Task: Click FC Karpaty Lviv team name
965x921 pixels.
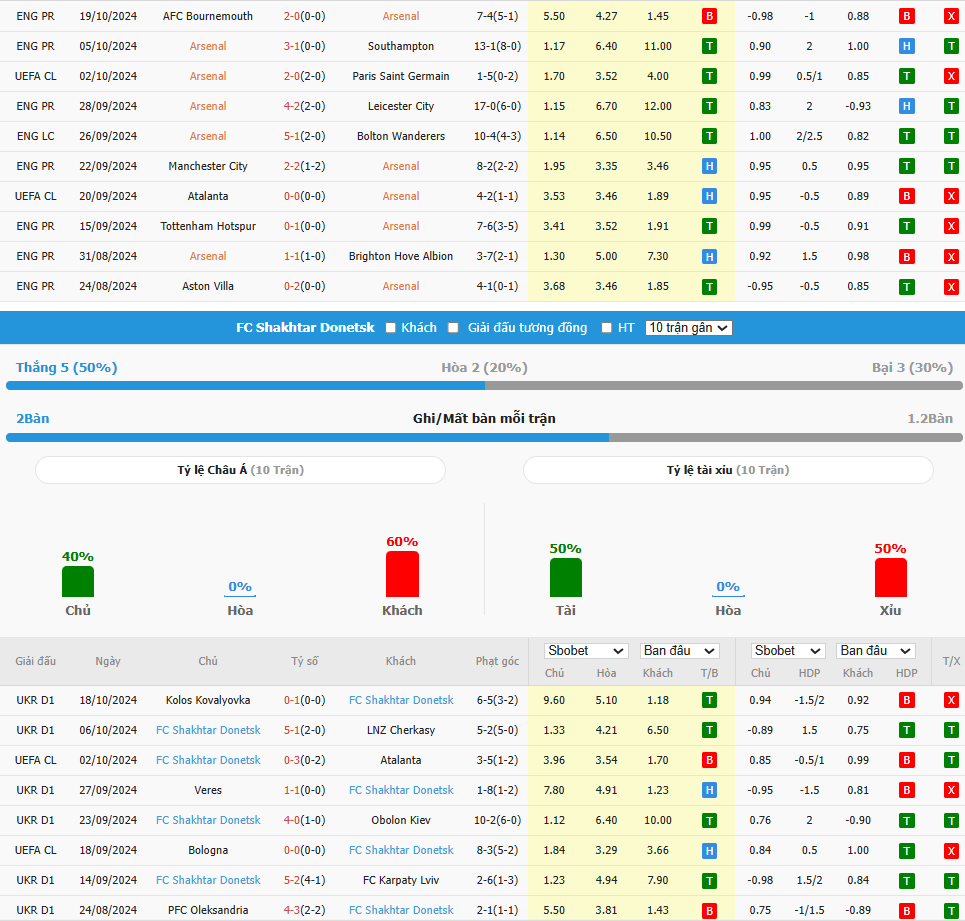Action: [x=401, y=880]
